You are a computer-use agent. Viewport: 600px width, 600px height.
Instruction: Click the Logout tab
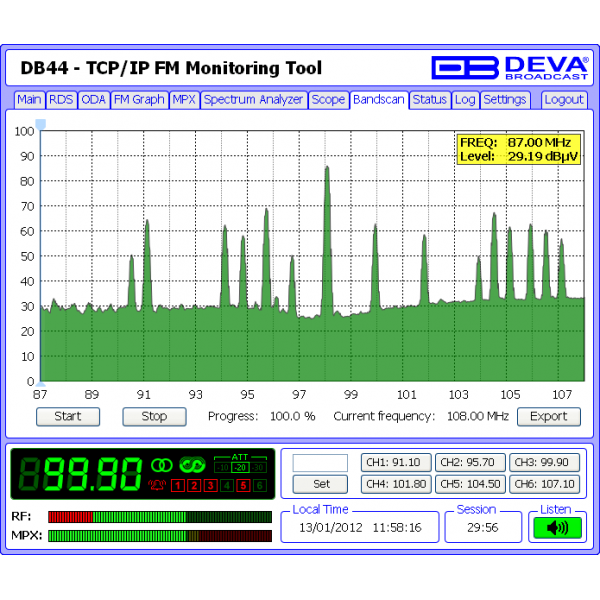[564, 100]
